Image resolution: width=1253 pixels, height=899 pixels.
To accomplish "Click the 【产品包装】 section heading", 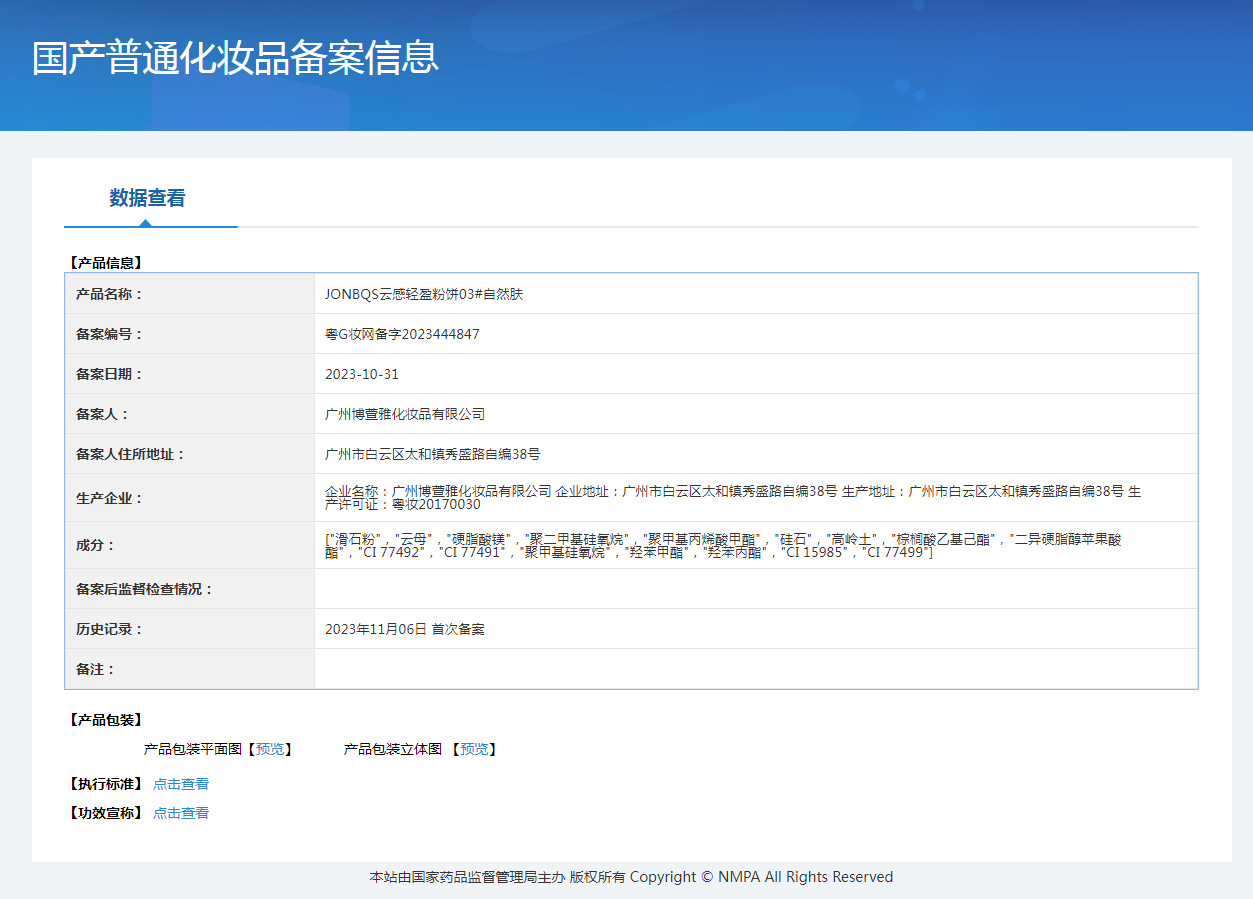I will [105, 720].
